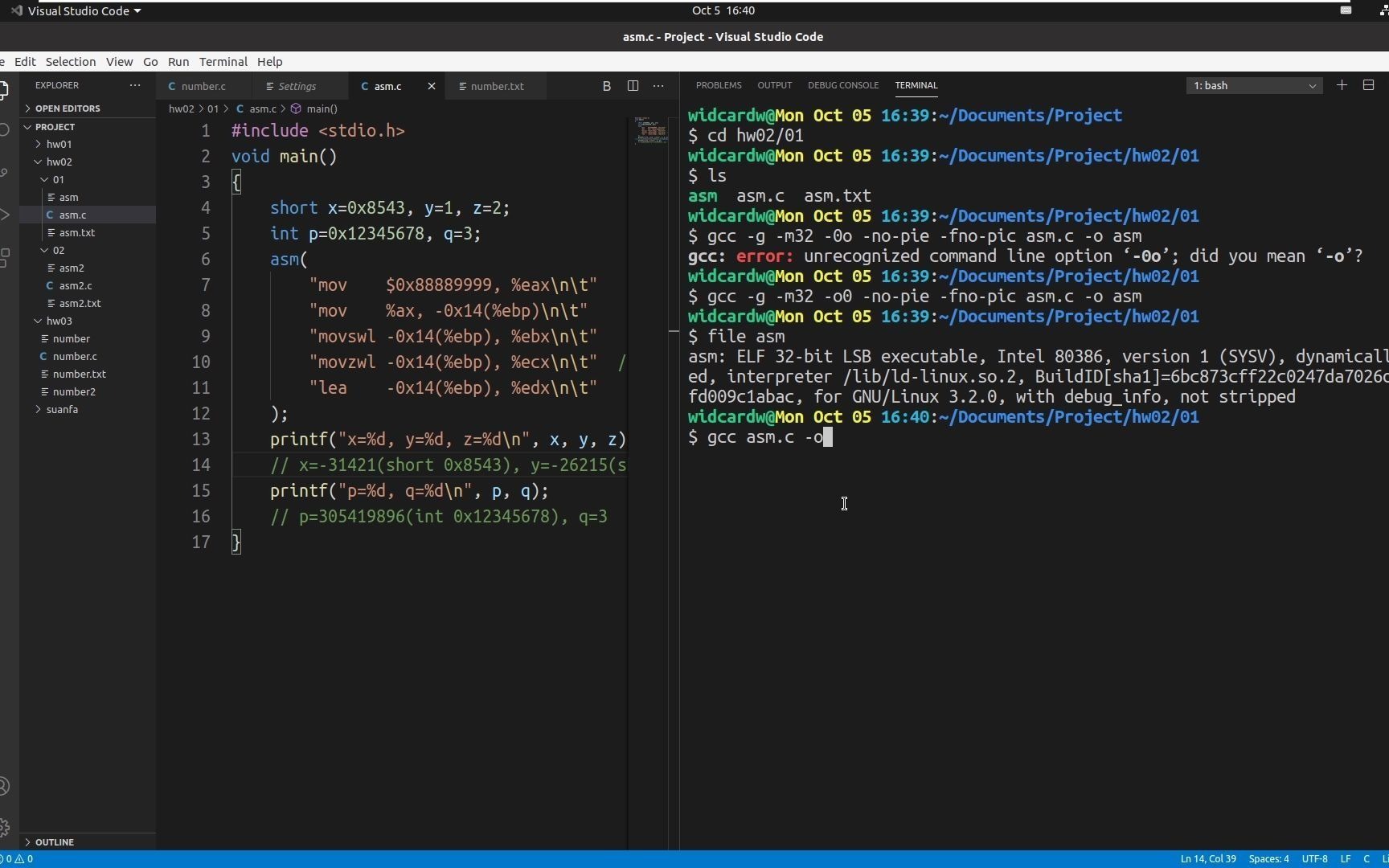Screen dimensions: 1389x868
Task: Collapse the hw02 folder in Explorer
Action: click(x=59, y=162)
